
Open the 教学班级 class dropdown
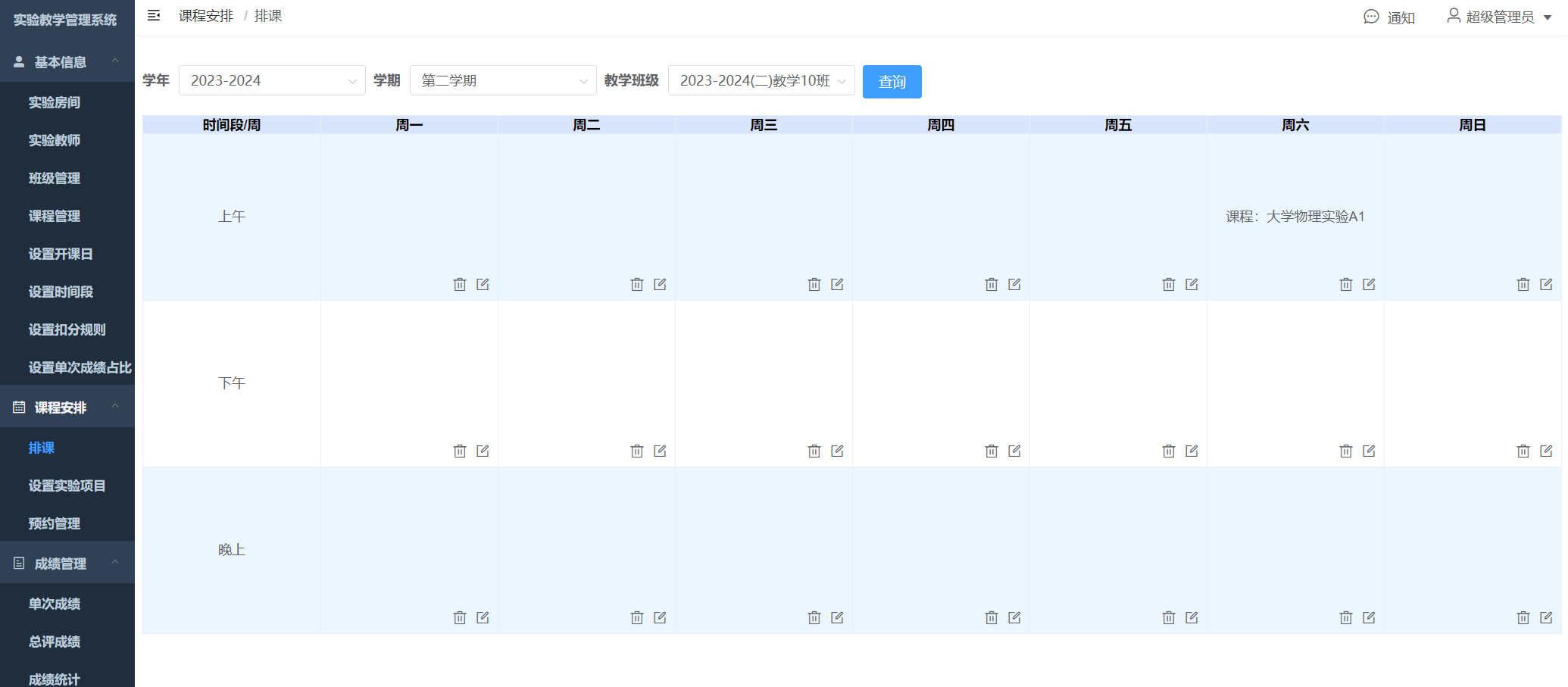[761, 80]
